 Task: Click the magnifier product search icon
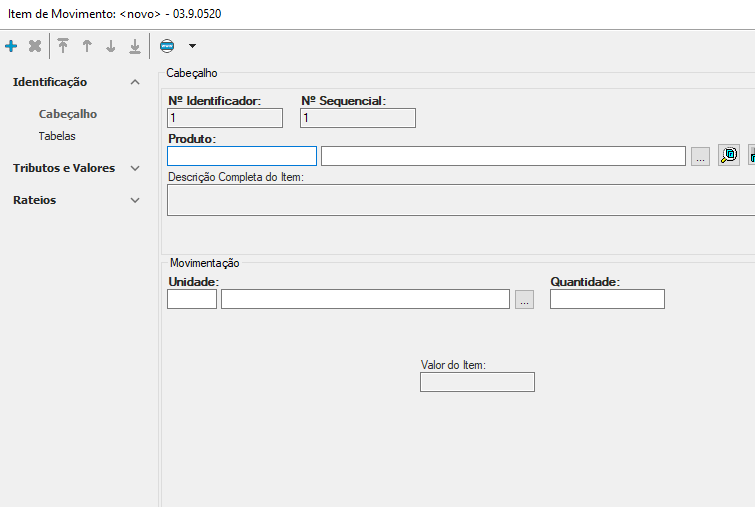[x=729, y=156]
